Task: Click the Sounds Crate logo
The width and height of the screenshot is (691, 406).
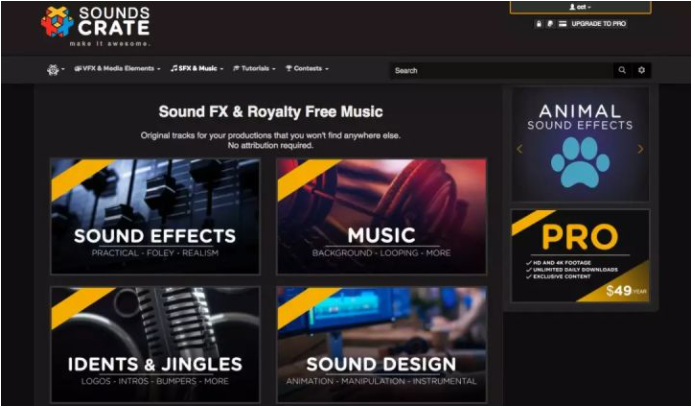Action: tap(95, 25)
